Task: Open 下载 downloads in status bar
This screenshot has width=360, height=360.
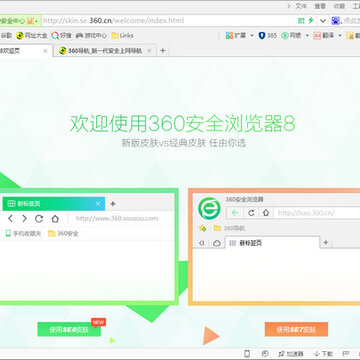Action: 323,354
